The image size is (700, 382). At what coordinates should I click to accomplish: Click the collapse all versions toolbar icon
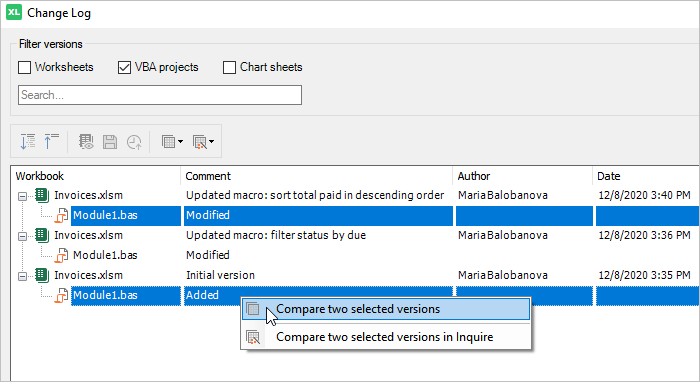[51, 141]
